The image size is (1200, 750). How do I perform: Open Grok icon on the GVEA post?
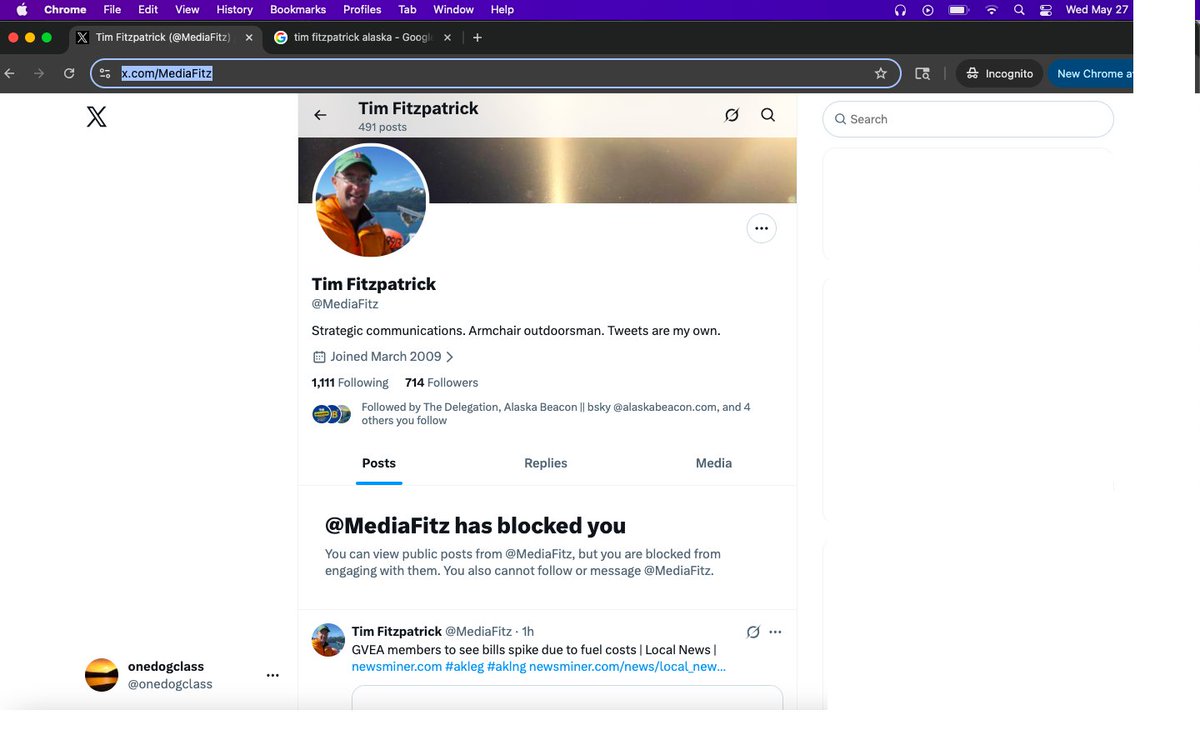click(753, 632)
